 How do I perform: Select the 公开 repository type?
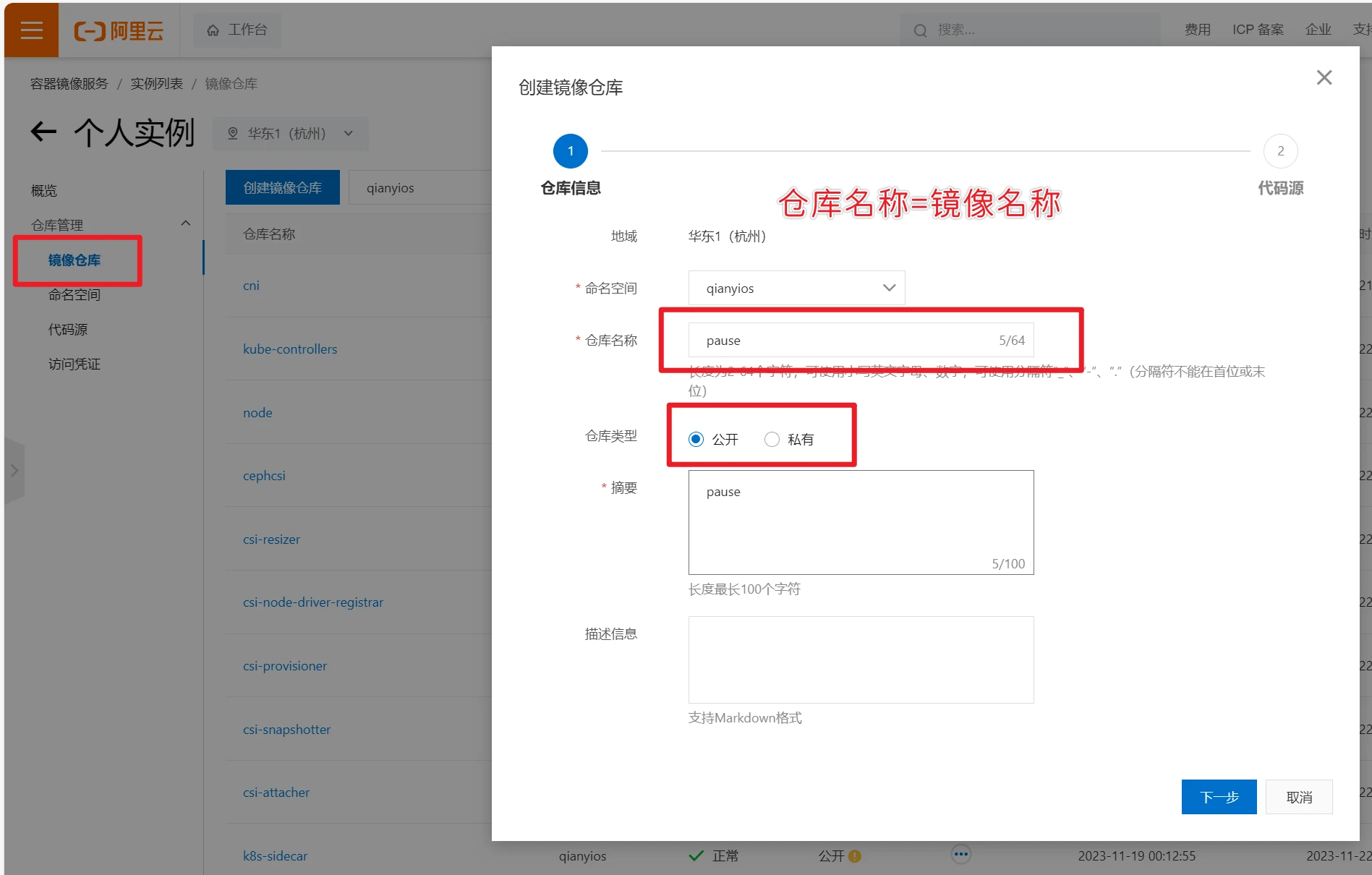[696, 440]
